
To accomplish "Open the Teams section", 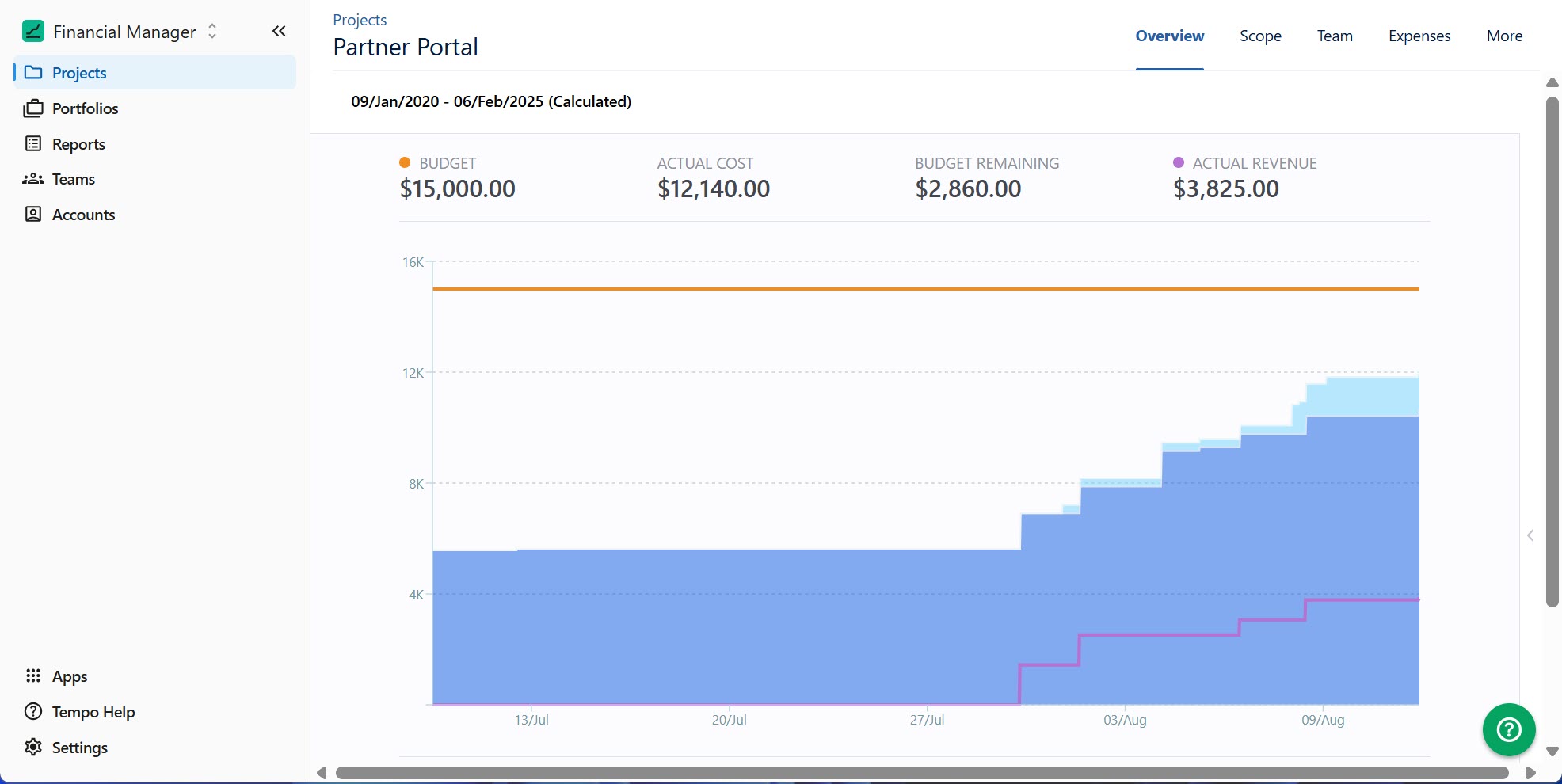I will 72,178.
